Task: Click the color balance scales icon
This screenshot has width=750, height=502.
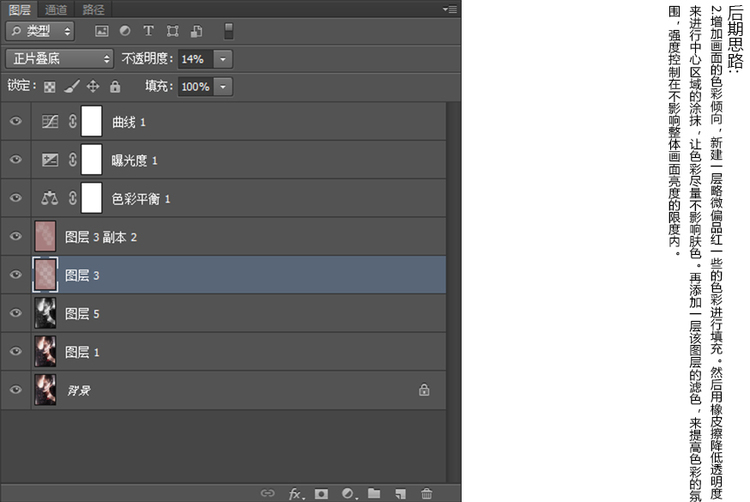Action: tap(50, 198)
